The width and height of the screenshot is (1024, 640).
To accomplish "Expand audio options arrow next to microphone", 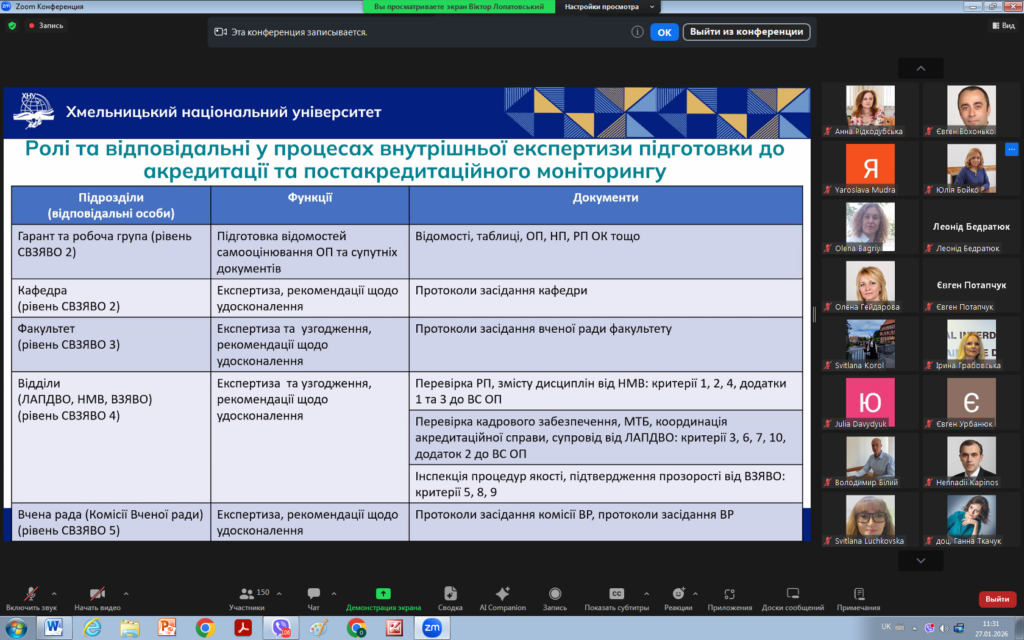I will (54, 592).
